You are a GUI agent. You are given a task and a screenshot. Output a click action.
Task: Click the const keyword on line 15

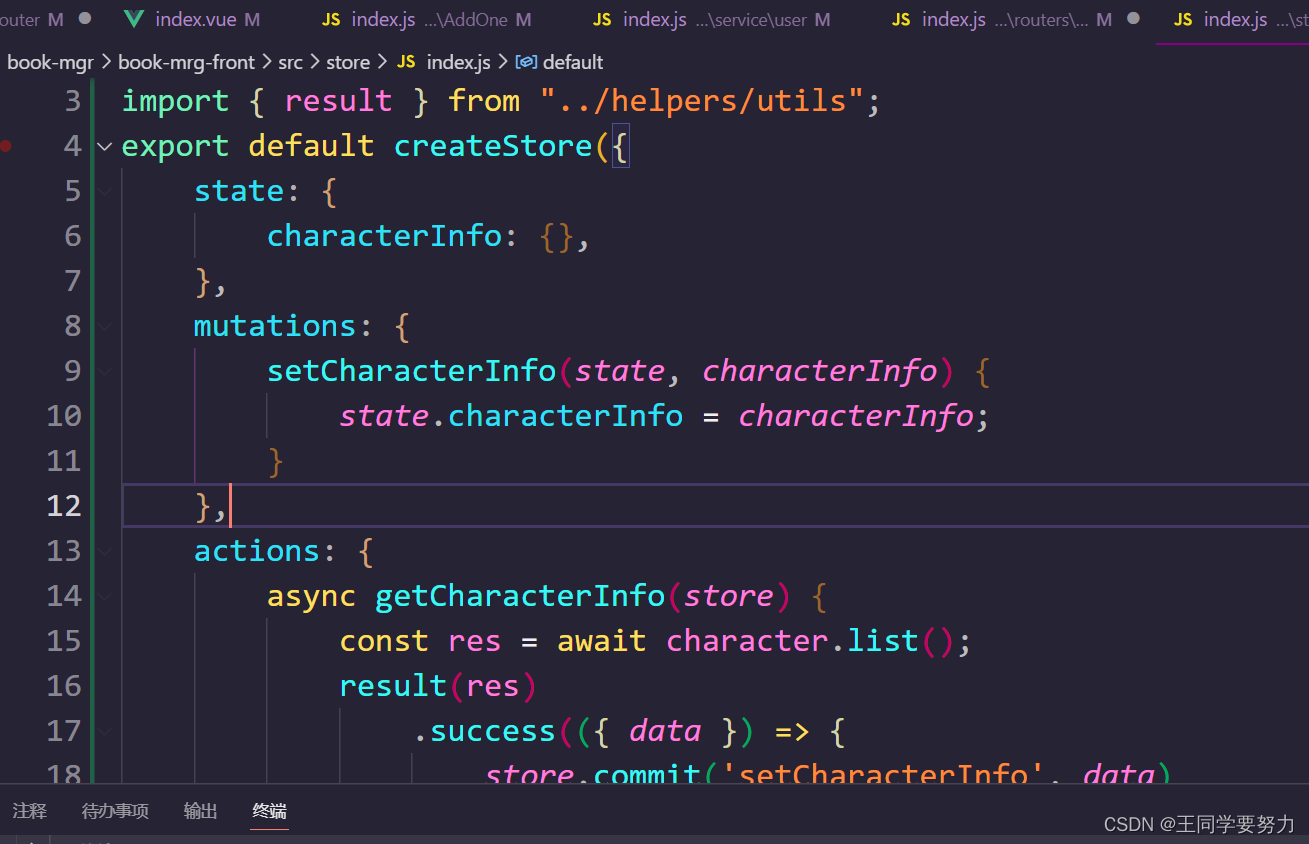coord(384,641)
